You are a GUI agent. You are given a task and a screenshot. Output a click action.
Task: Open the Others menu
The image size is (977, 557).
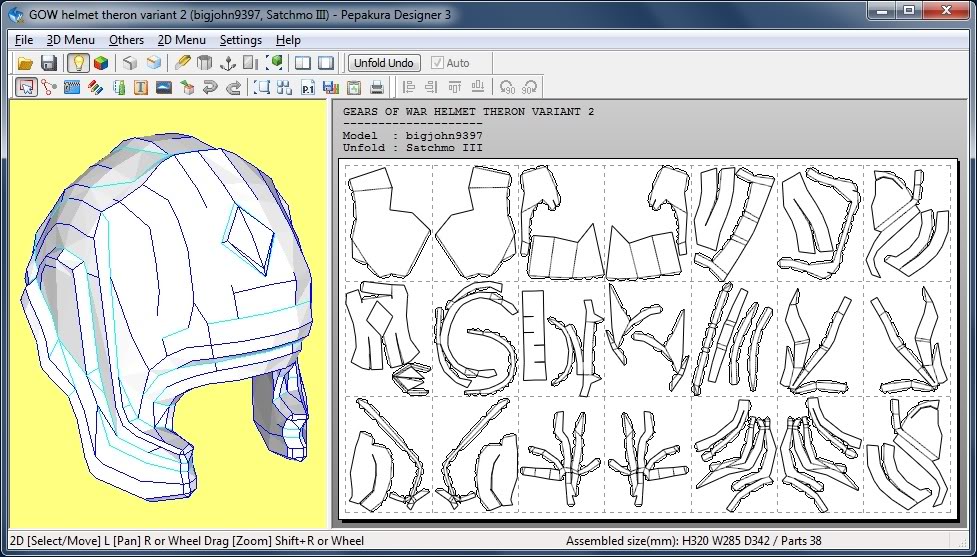point(126,40)
